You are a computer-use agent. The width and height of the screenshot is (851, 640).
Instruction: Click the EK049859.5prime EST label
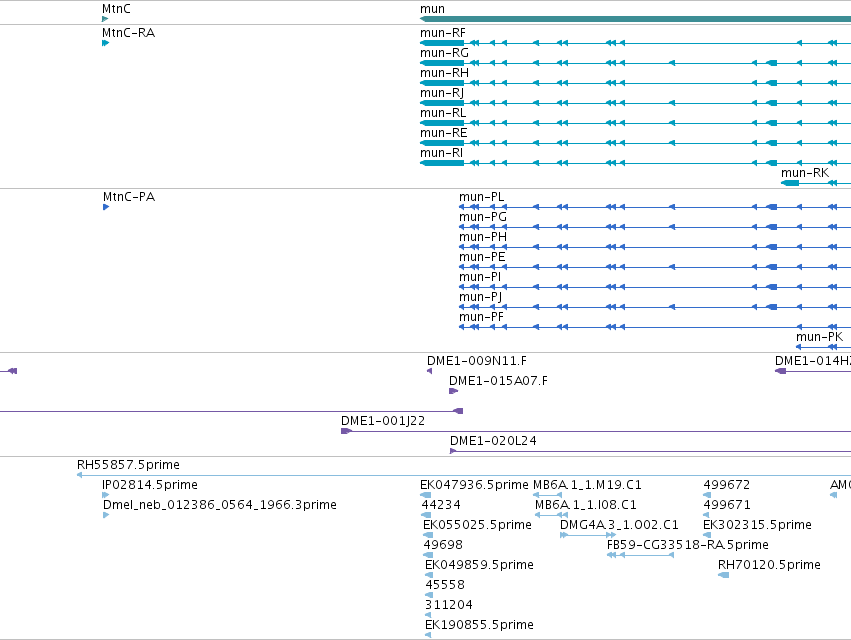click(x=479, y=565)
